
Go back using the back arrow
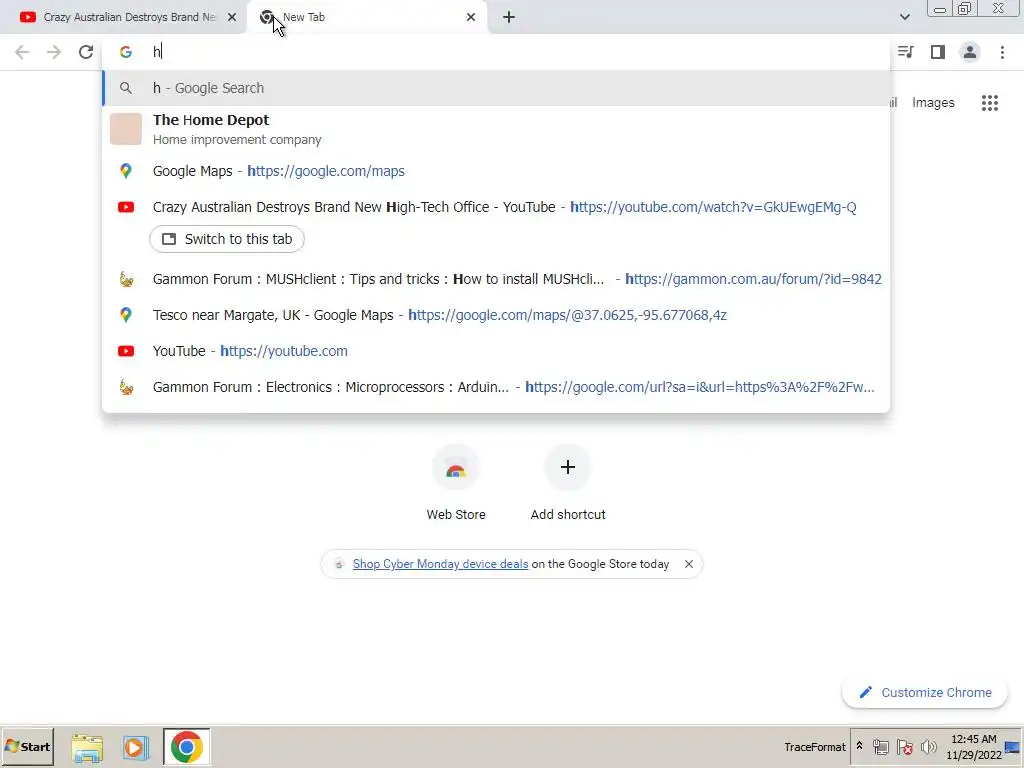click(x=22, y=52)
